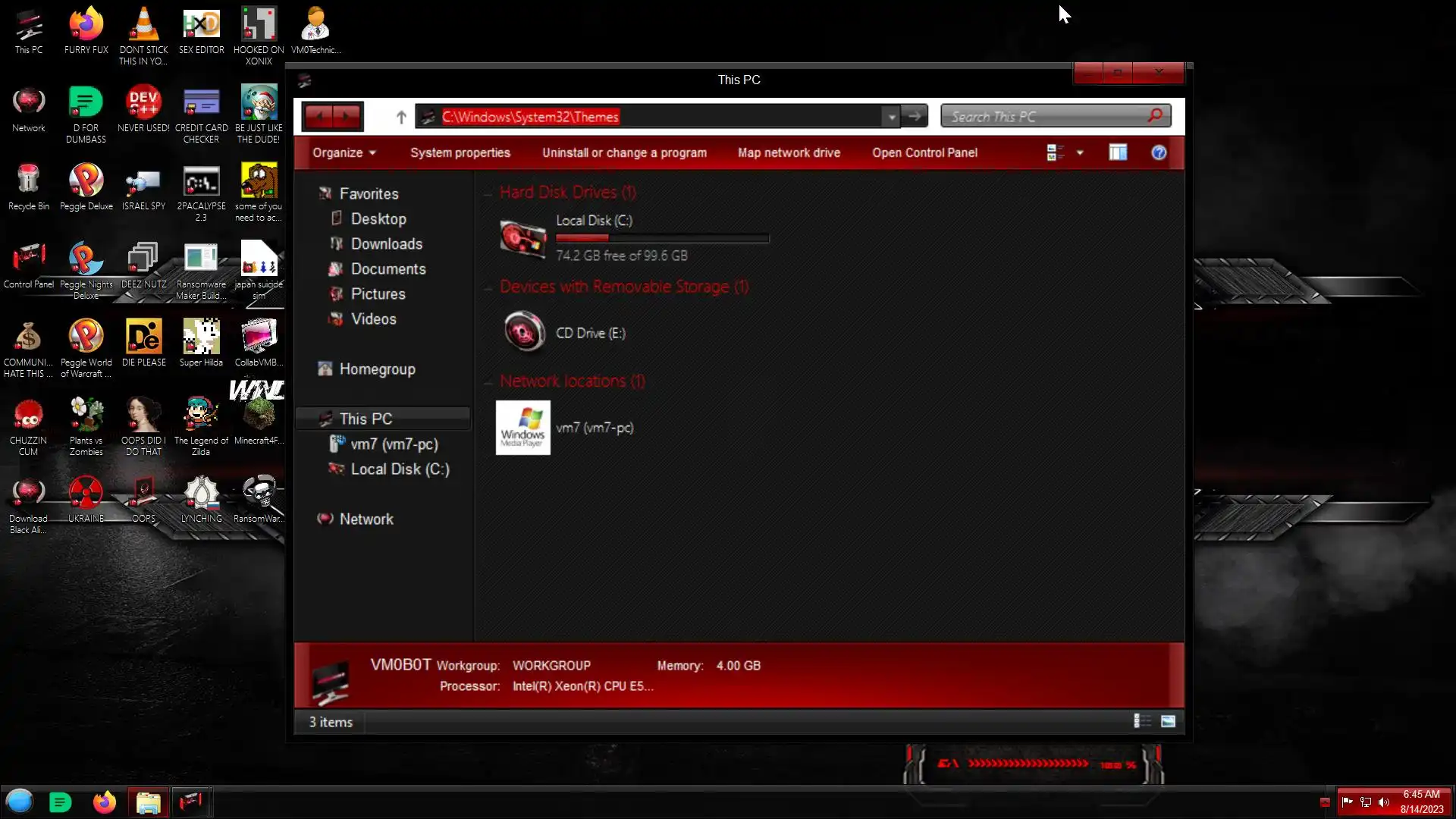Click the Help question mark icon
This screenshot has height=819, width=1456.
point(1159,152)
